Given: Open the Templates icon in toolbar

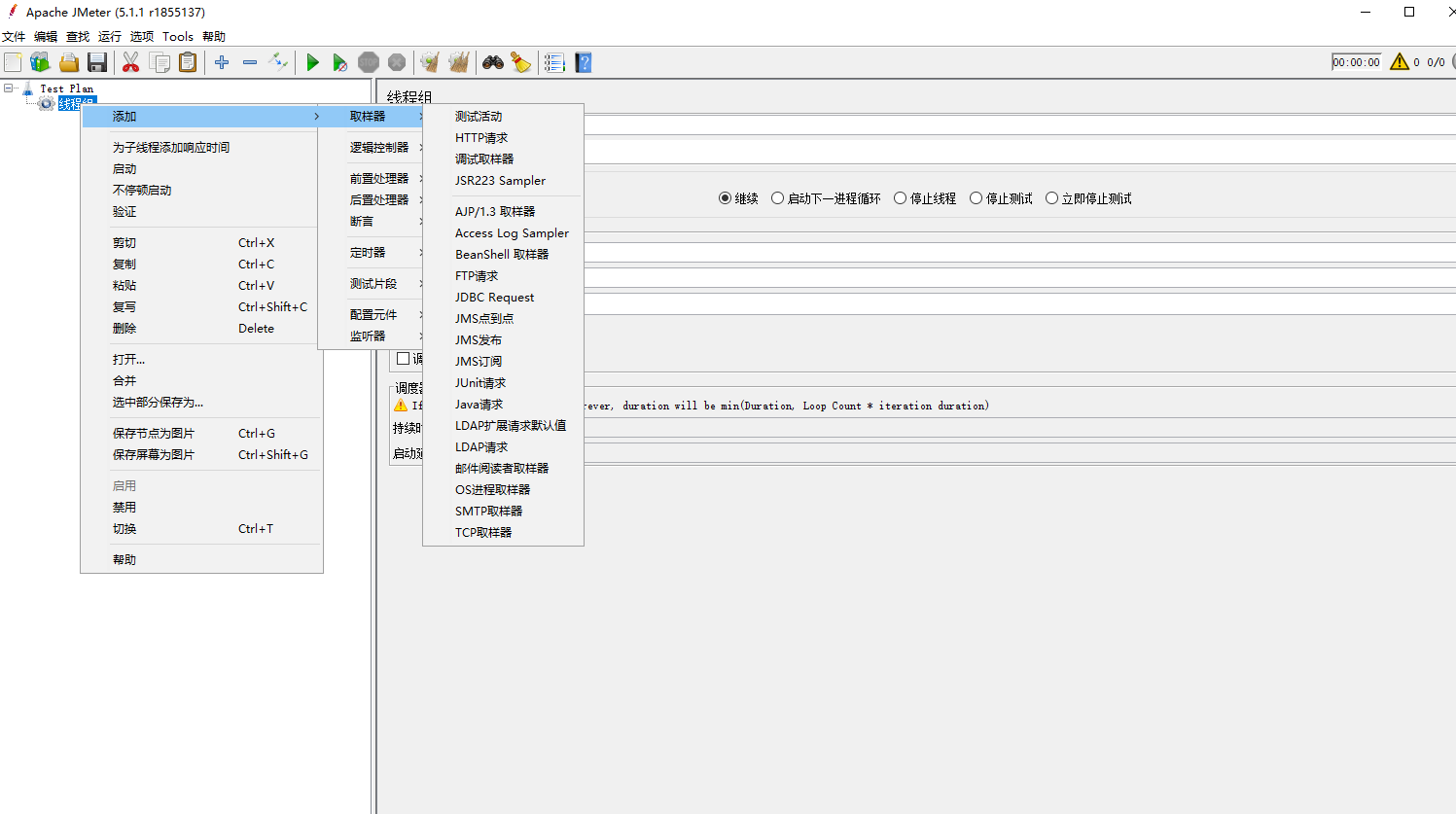Looking at the screenshot, I should pyautogui.click(x=40, y=62).
